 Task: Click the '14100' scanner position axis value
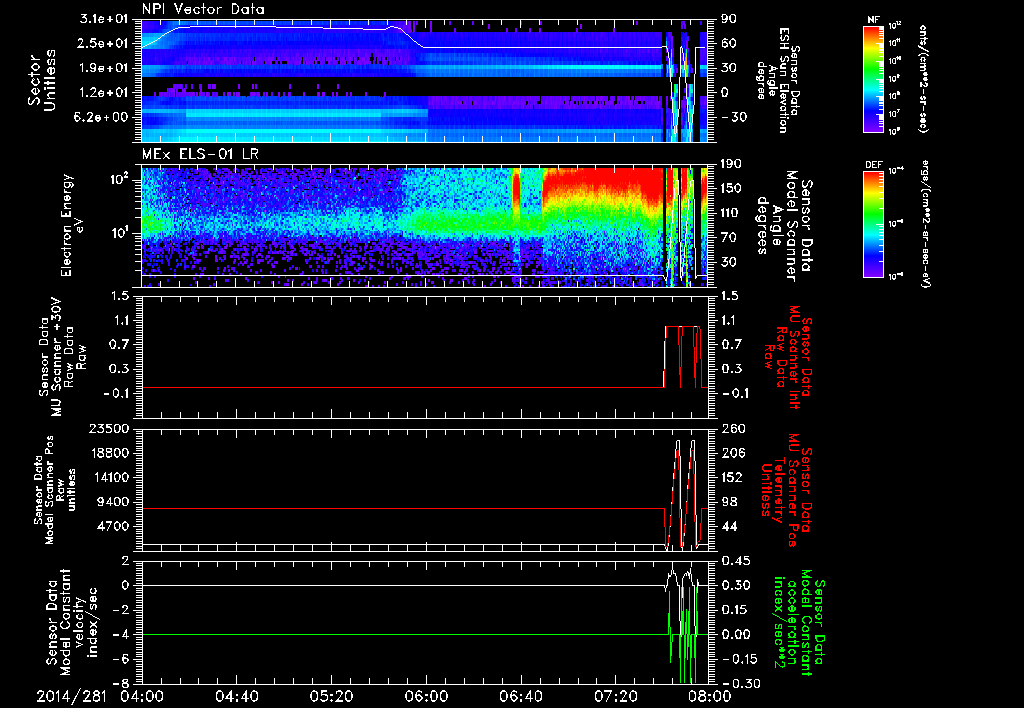coord(109,477)
